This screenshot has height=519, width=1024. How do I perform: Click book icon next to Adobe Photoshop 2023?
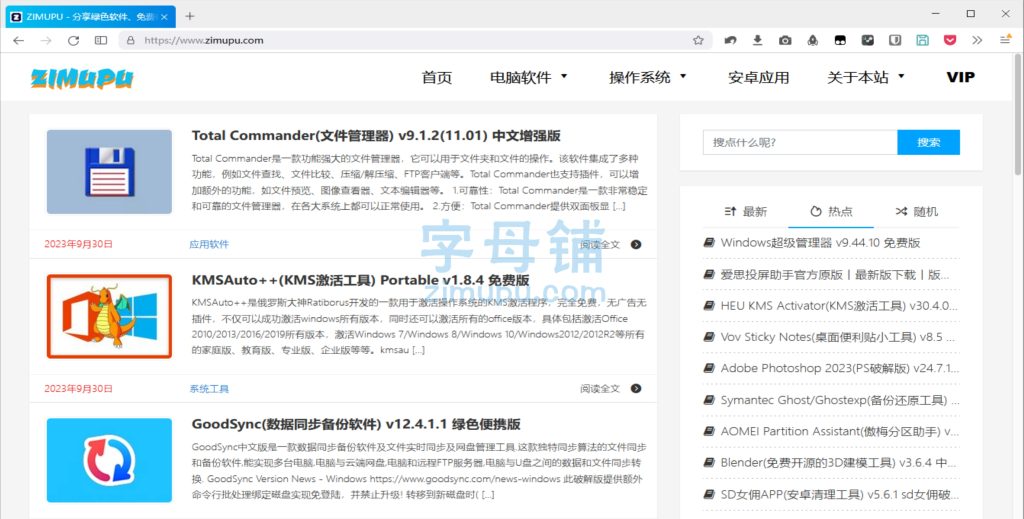[709, 368]
